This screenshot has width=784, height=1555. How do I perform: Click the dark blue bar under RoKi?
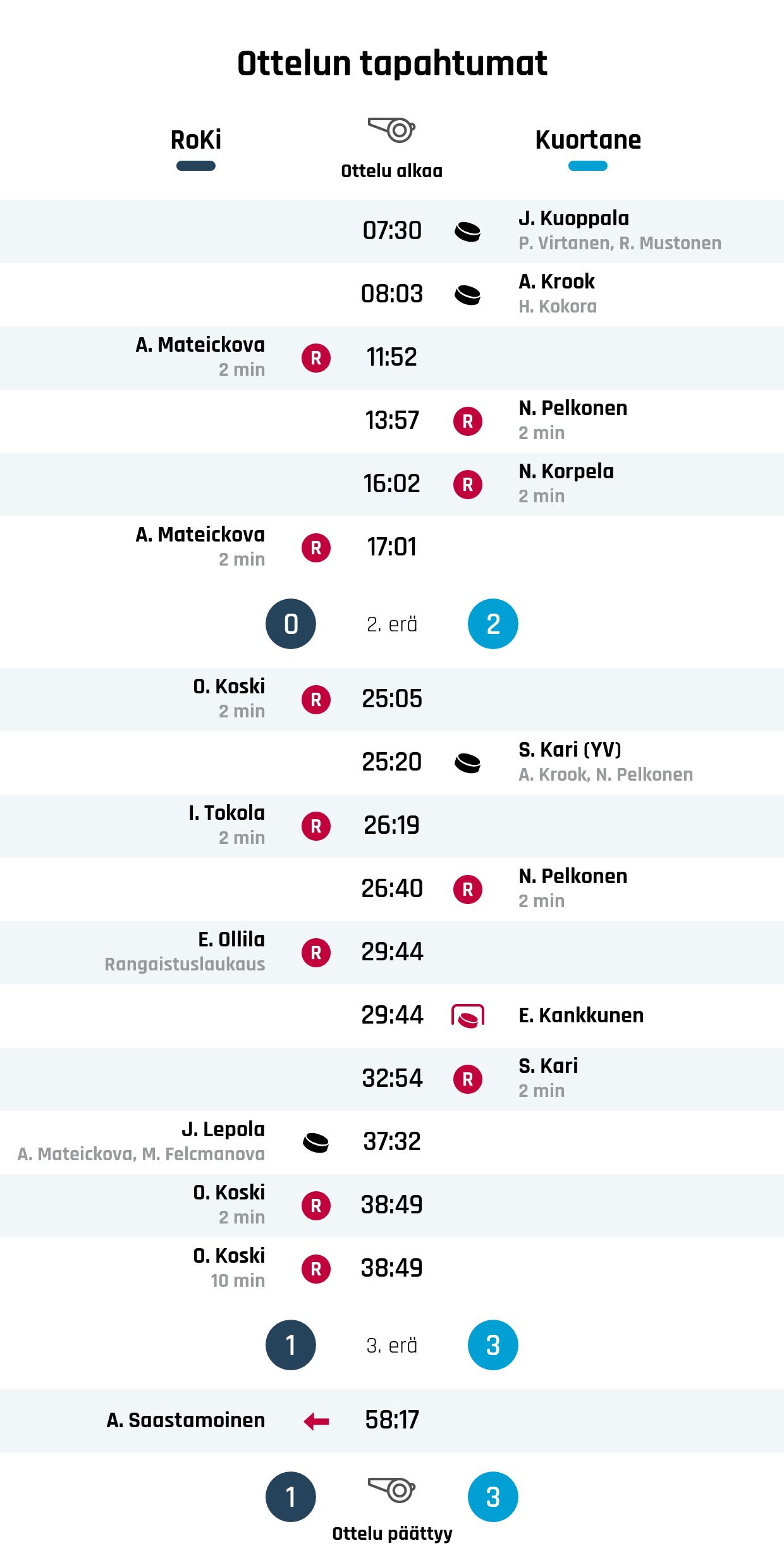pos(196,166)
